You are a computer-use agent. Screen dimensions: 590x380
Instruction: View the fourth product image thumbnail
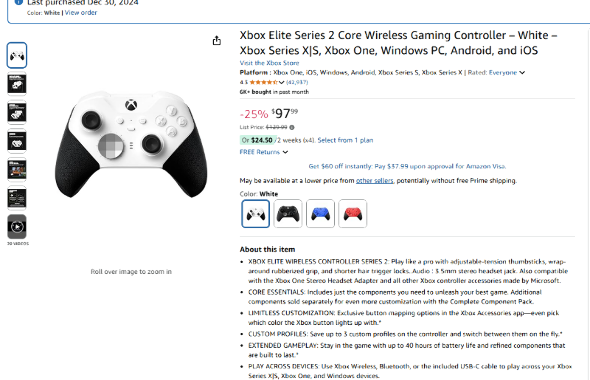coord(17,141)
